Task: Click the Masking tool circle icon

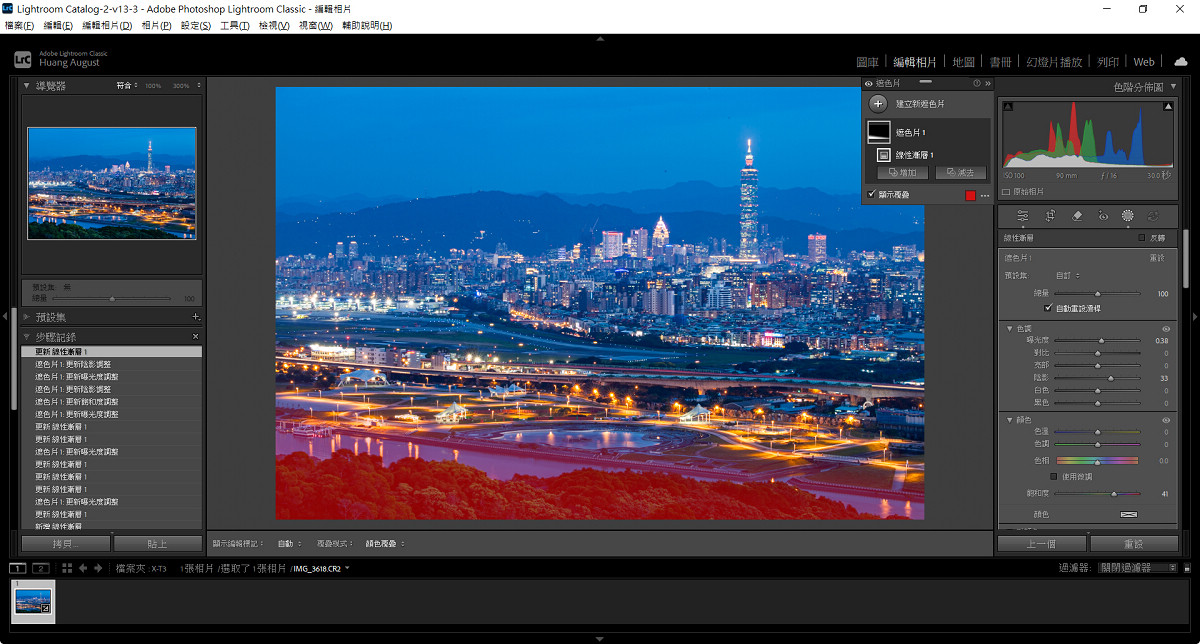Action: (1127, 216)
